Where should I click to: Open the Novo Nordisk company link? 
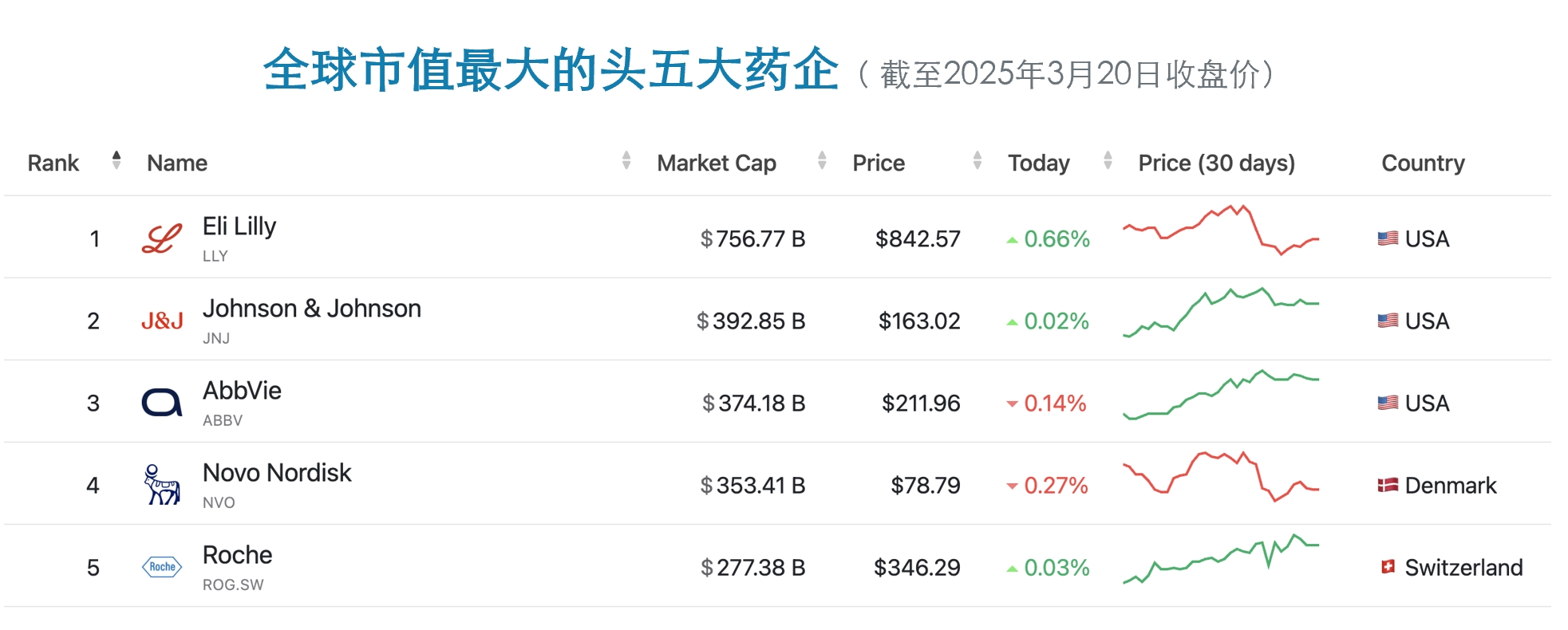(x=277, y=473)
